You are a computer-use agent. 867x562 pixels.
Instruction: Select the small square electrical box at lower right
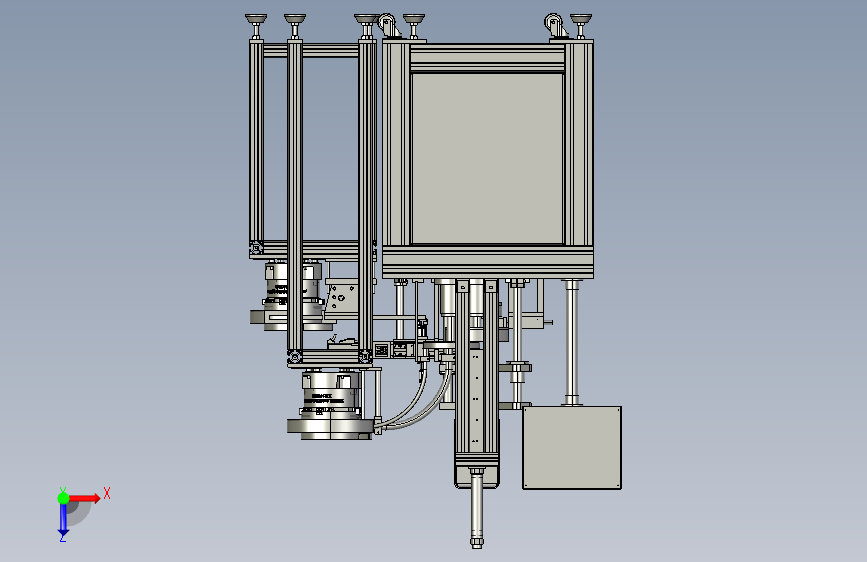(x=572, y=447)
